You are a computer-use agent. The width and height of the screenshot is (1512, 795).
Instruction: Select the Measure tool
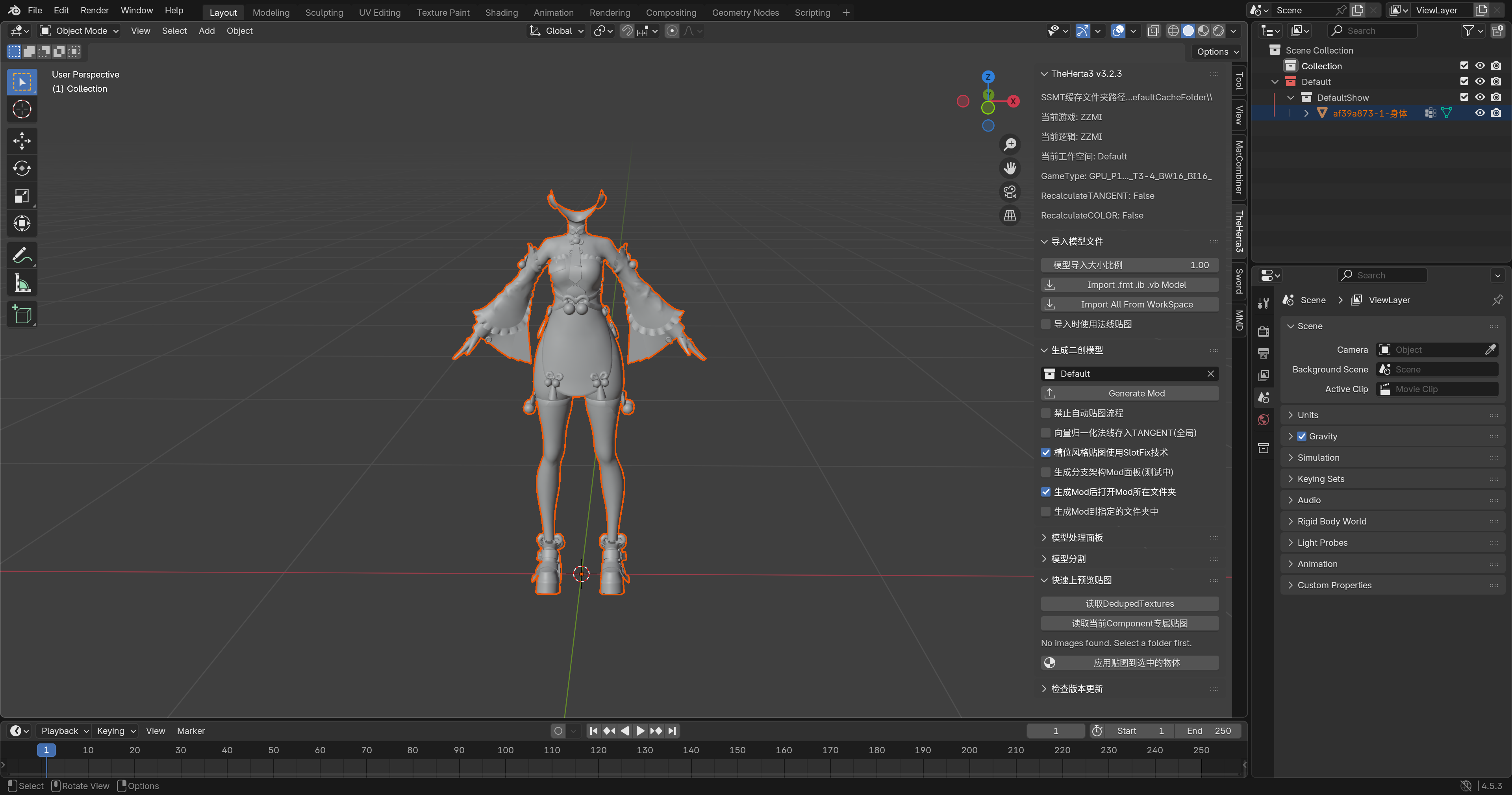click(22, 284)
